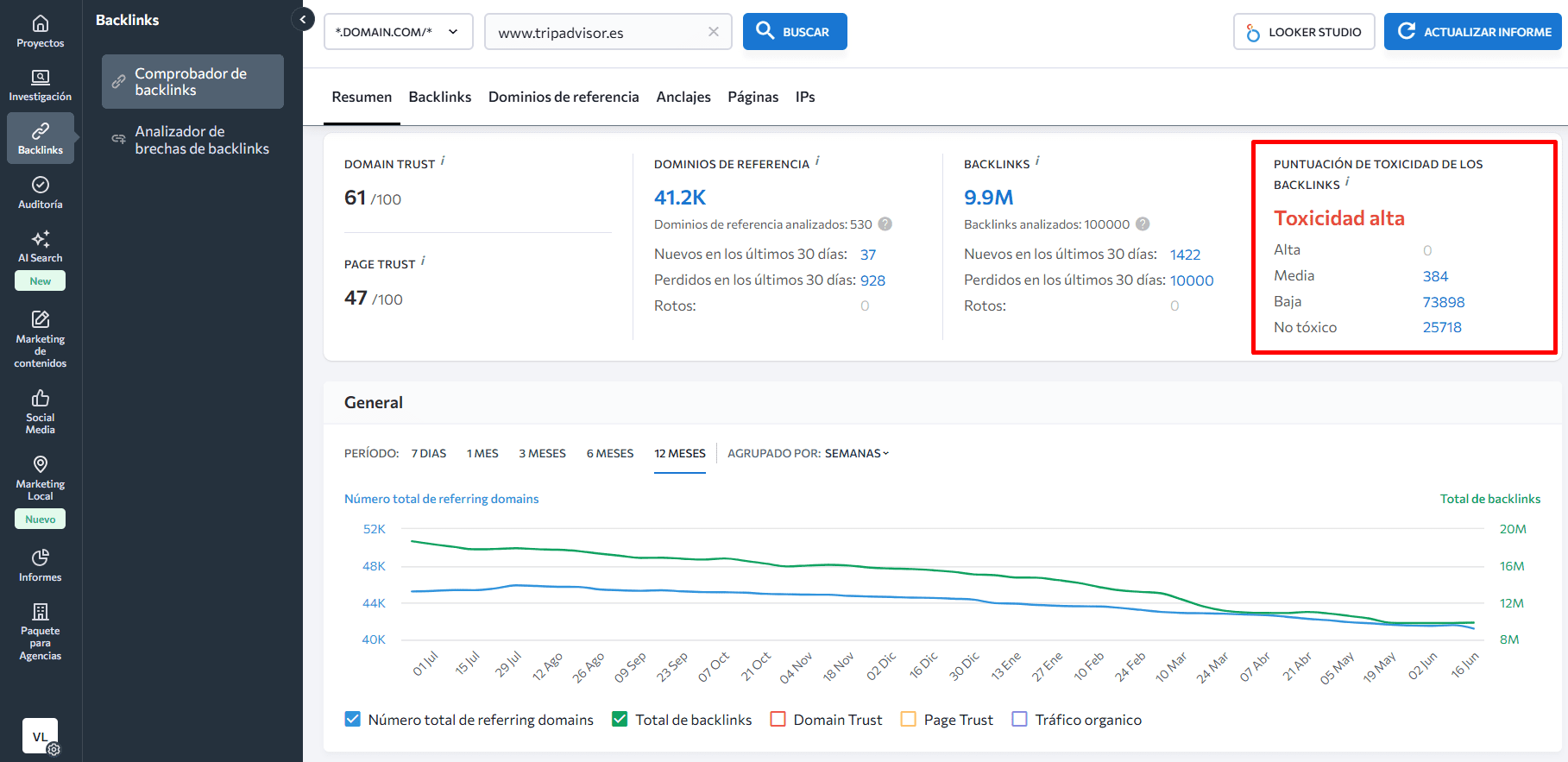Click the Looker Studio logo icon

point(1253,32)
